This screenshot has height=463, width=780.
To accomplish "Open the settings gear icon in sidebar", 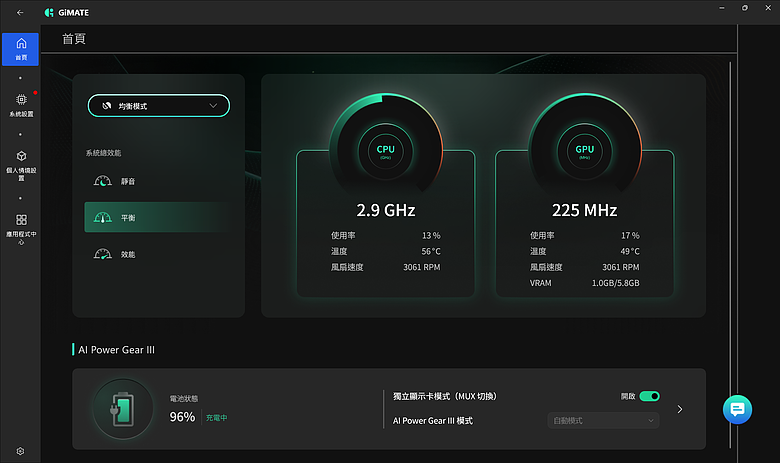I will (20, 451).
